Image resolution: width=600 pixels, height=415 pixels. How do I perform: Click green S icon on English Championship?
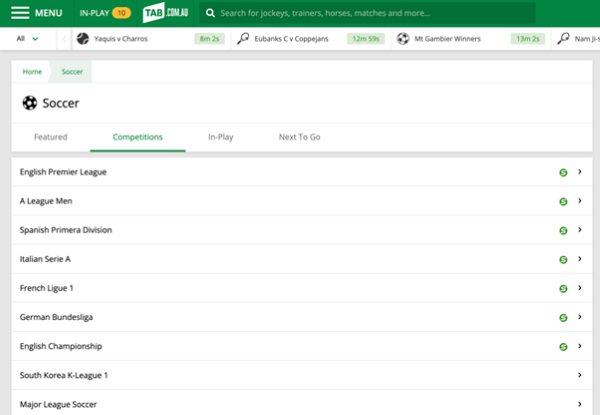563,347
